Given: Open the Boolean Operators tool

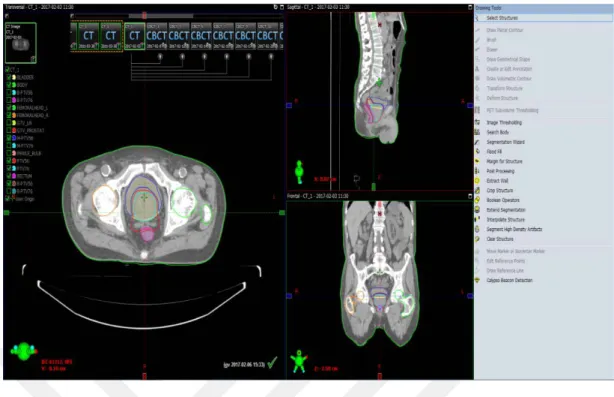Looking at the screenshot, I should tap(502, 200).
